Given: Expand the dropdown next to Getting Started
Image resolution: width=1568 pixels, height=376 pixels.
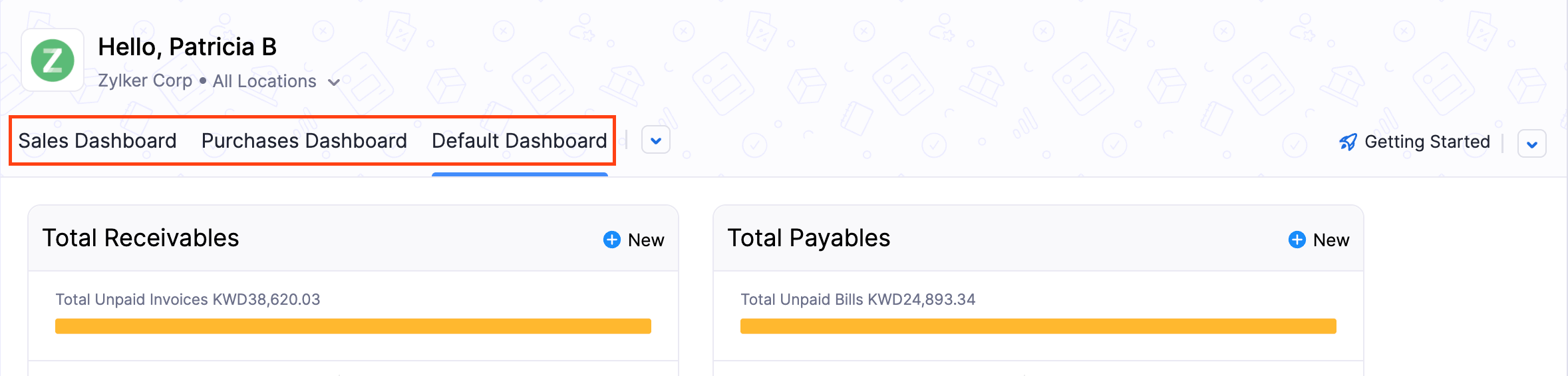Looking at the screenshot, I should coord(1531,144).
